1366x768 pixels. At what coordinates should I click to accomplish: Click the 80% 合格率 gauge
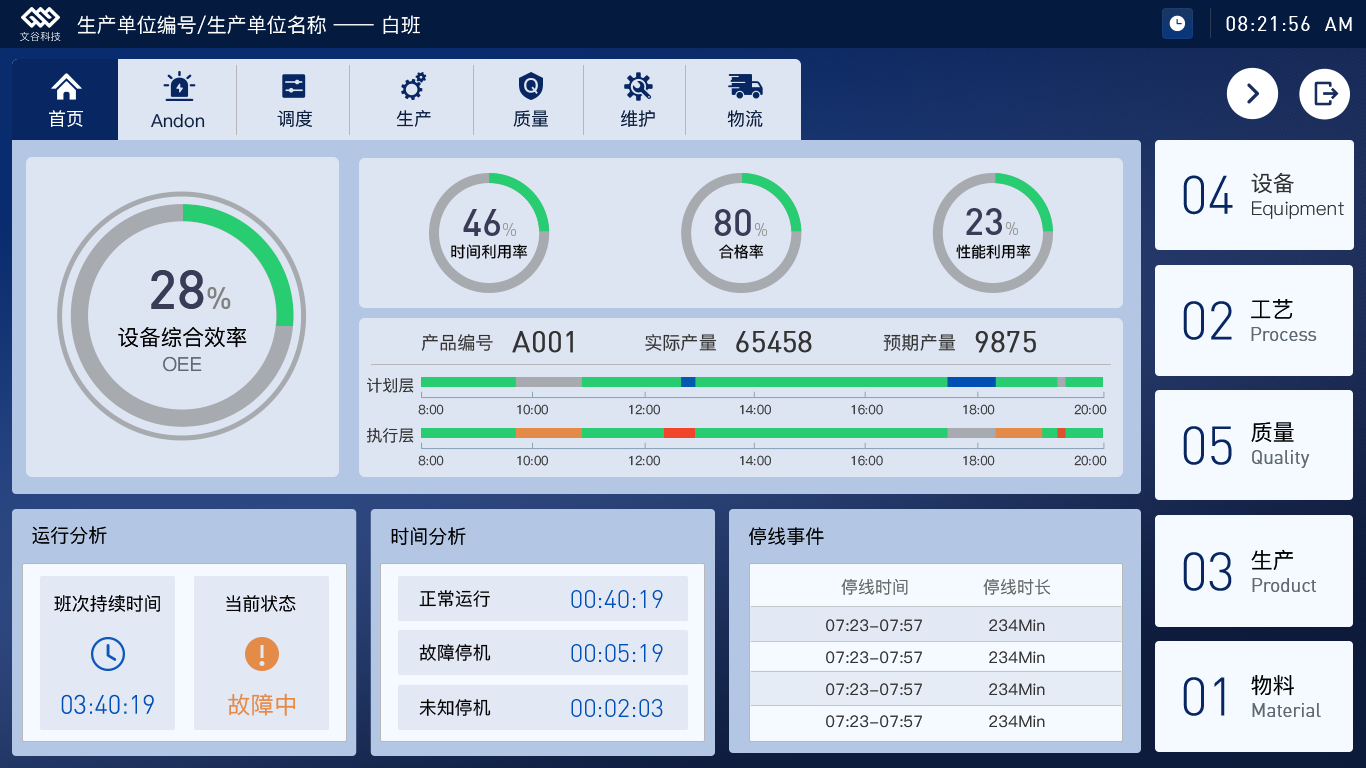(x=741, y=233)
